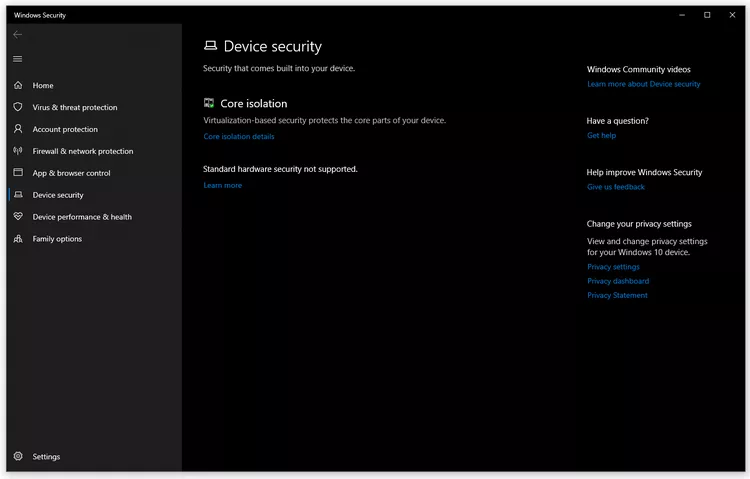This screenshot has height=479, width=750.
Task: Click the Virtualization-based security description text
Action: pos(324,121)
